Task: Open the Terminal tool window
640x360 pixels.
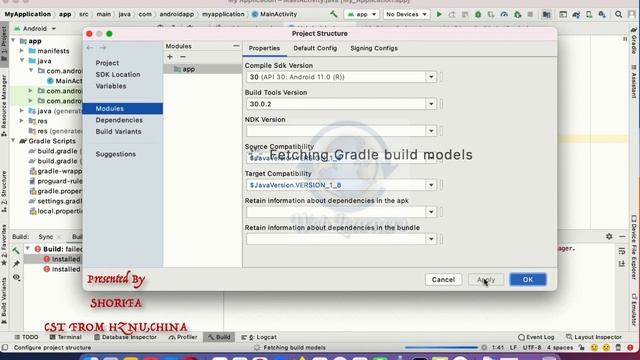Action: click(x=65, y=337)
